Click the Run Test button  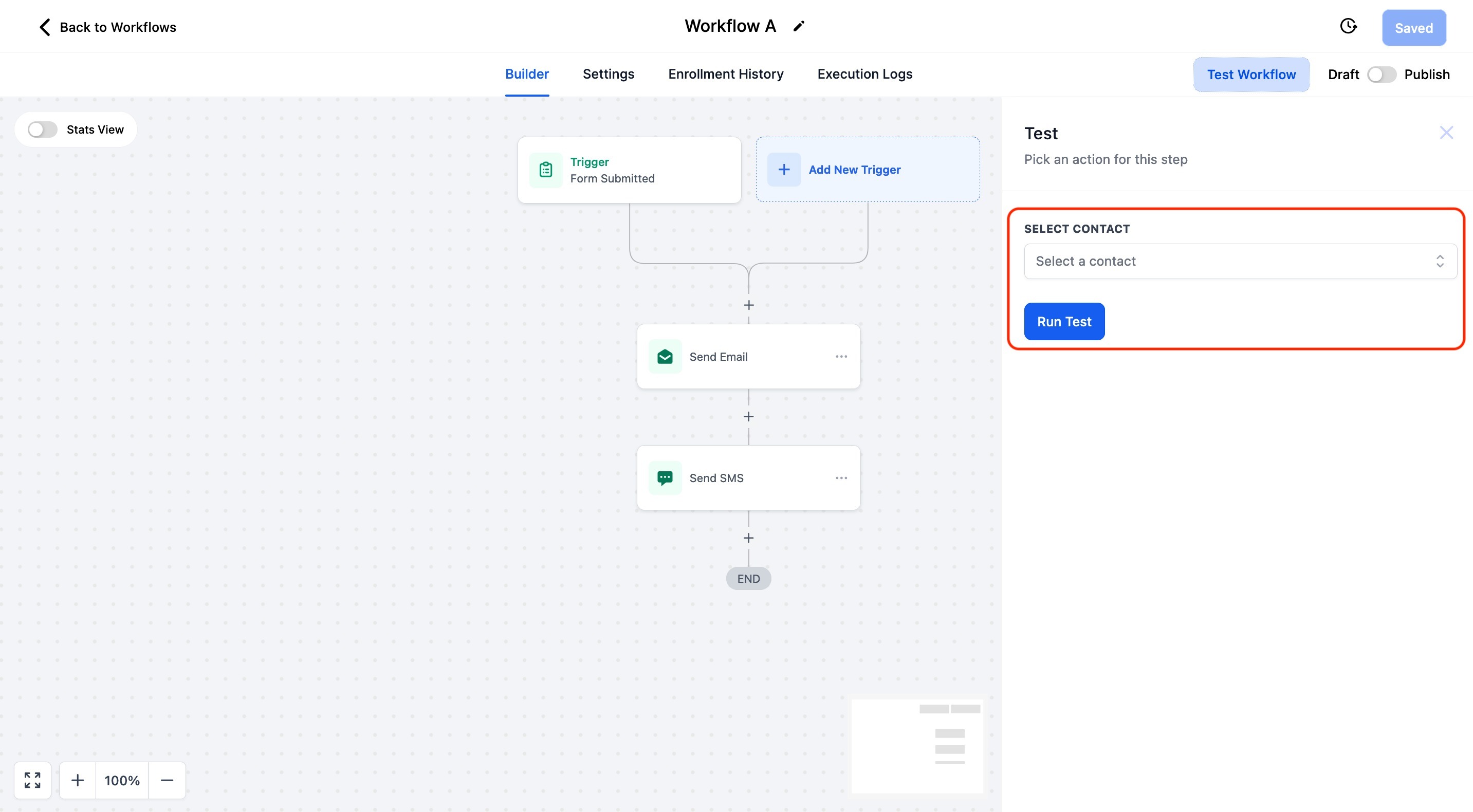[x=1063, y=321]
